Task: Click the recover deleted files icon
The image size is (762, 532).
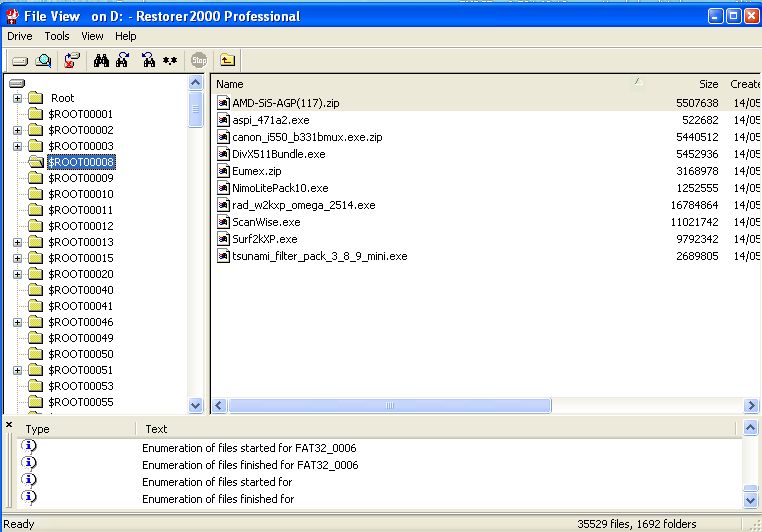Action: pyautogui.click(x=72, y=60)
